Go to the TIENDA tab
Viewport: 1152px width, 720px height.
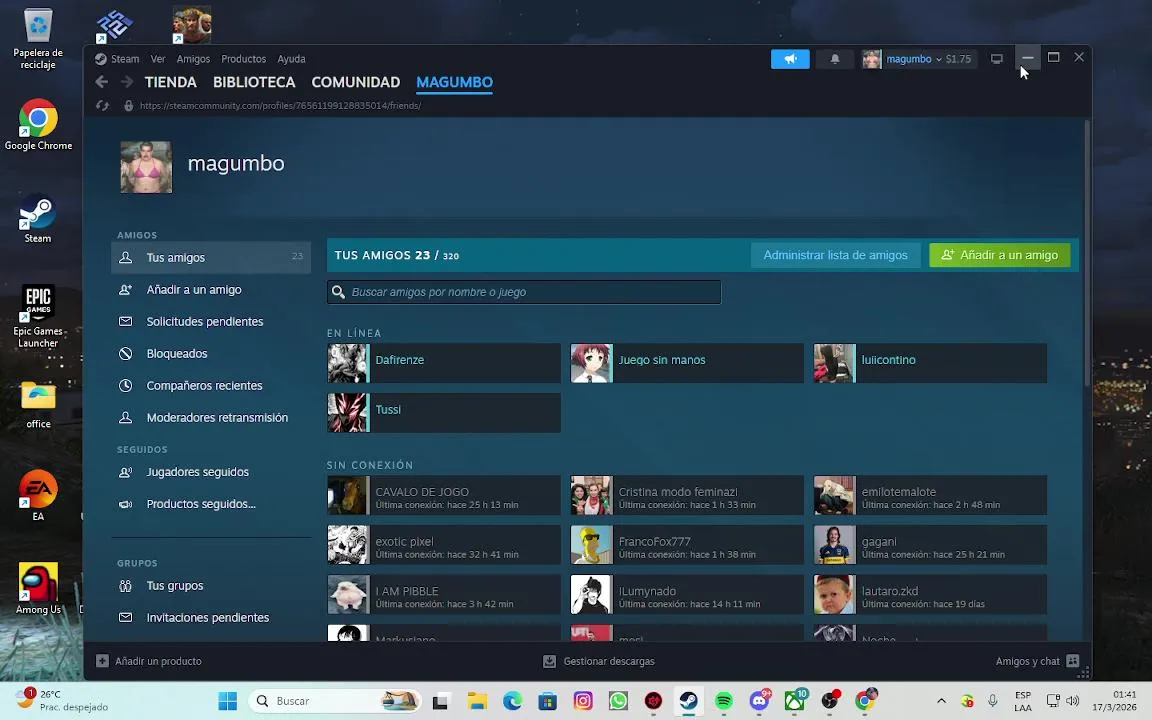point(170,82)
